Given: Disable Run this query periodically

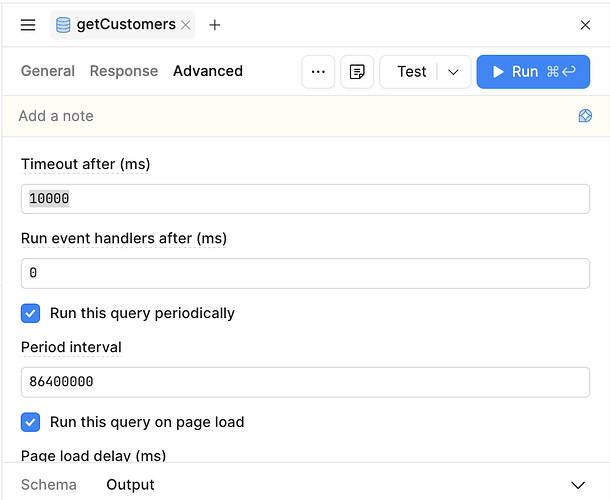Looking at the screenshot, I should coord(30,313).
